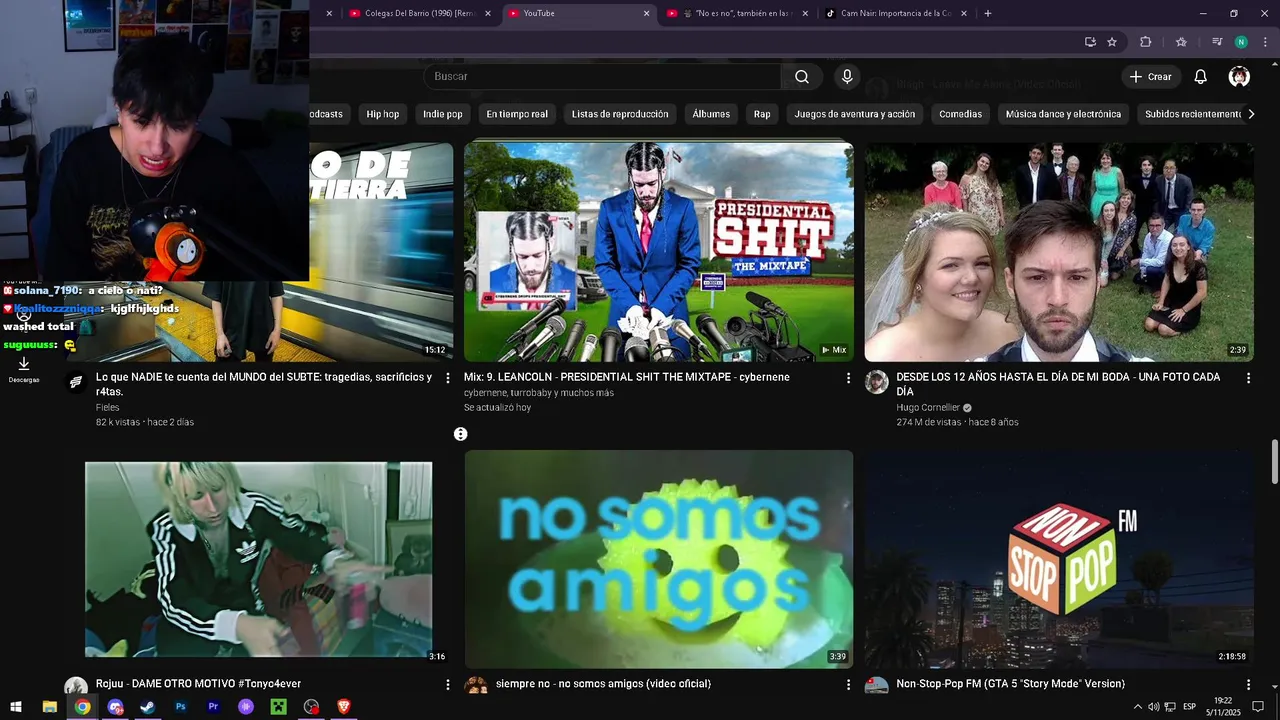
Task: Select the Álbumes chip
Action: (x=711, y=114)
